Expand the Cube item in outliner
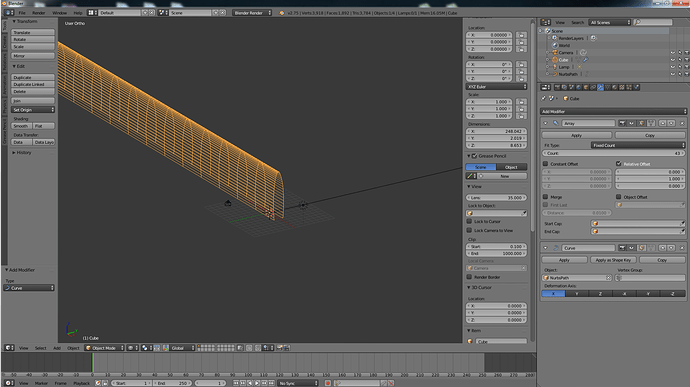Screen dimensions: 690x387 547,60
